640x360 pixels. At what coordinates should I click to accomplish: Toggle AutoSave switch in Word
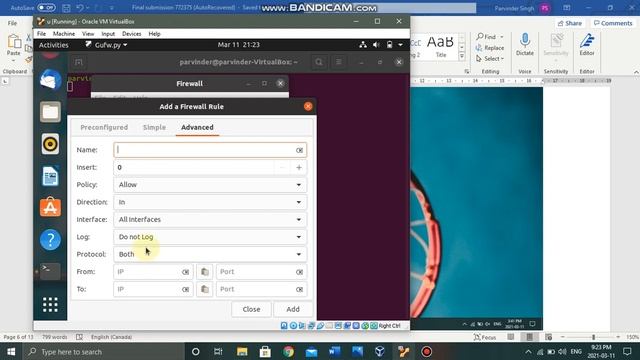tap(46, 7)
